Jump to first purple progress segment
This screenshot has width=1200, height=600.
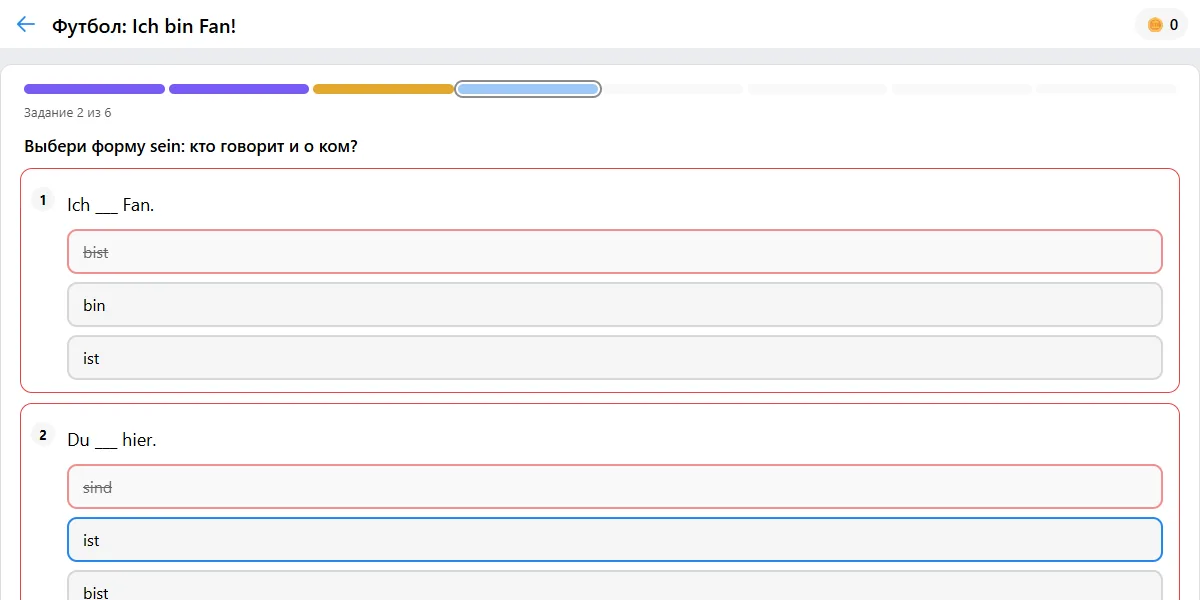(x=94, y=89)
